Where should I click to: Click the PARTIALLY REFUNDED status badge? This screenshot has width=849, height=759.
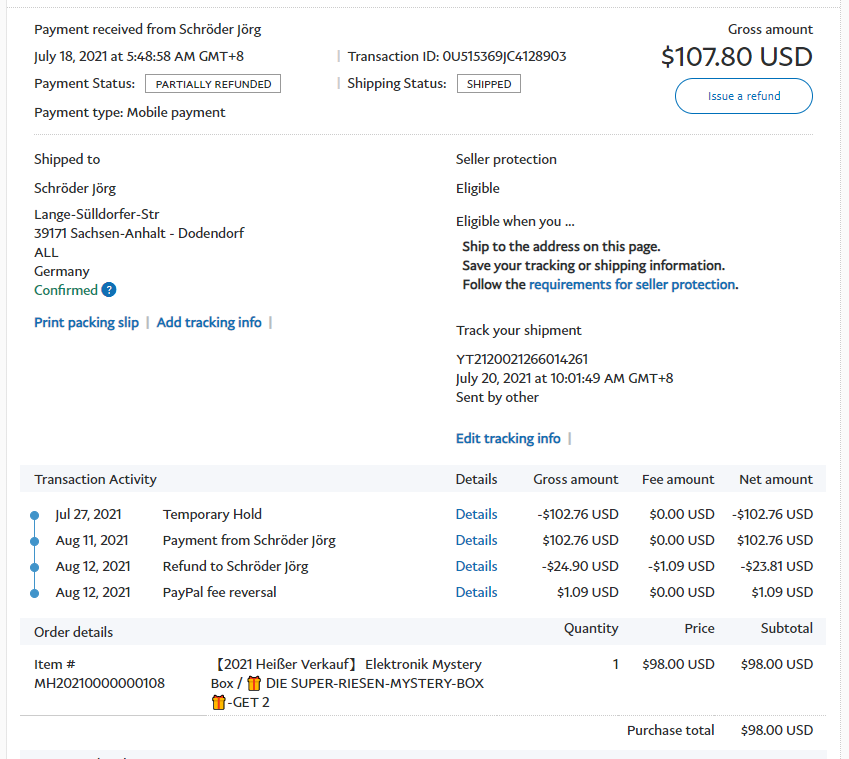click(213, 84)
